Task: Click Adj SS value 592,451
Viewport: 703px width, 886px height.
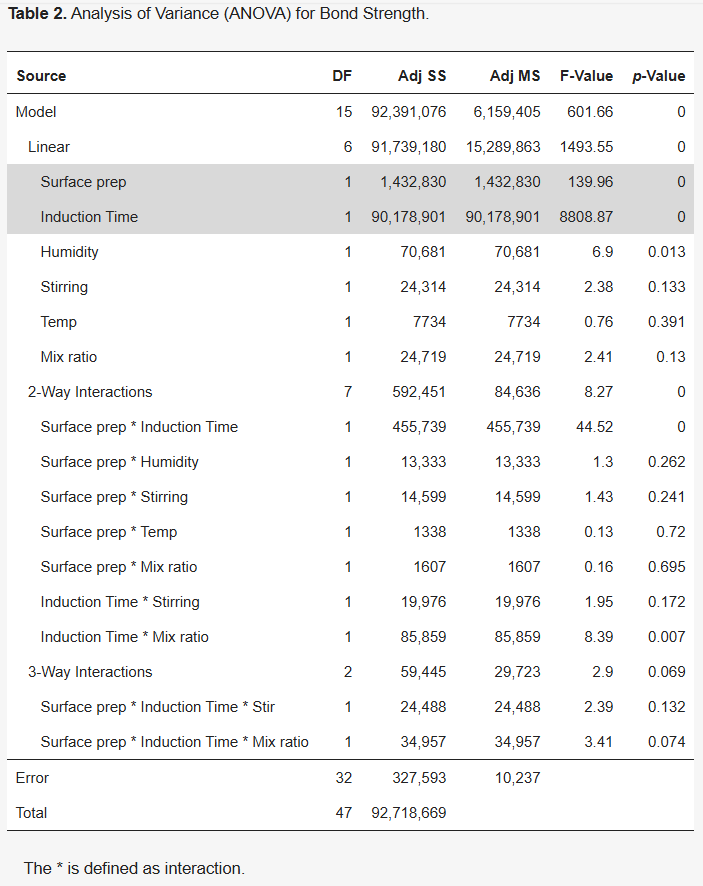Action: coord(419,392)
